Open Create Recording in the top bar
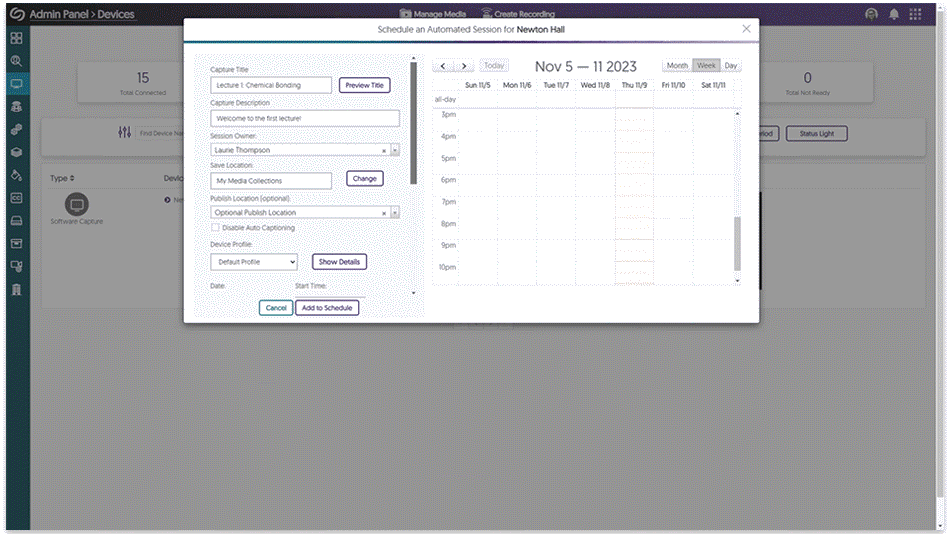The height and width of the screenshot is (534, 950). click(518, 14)
